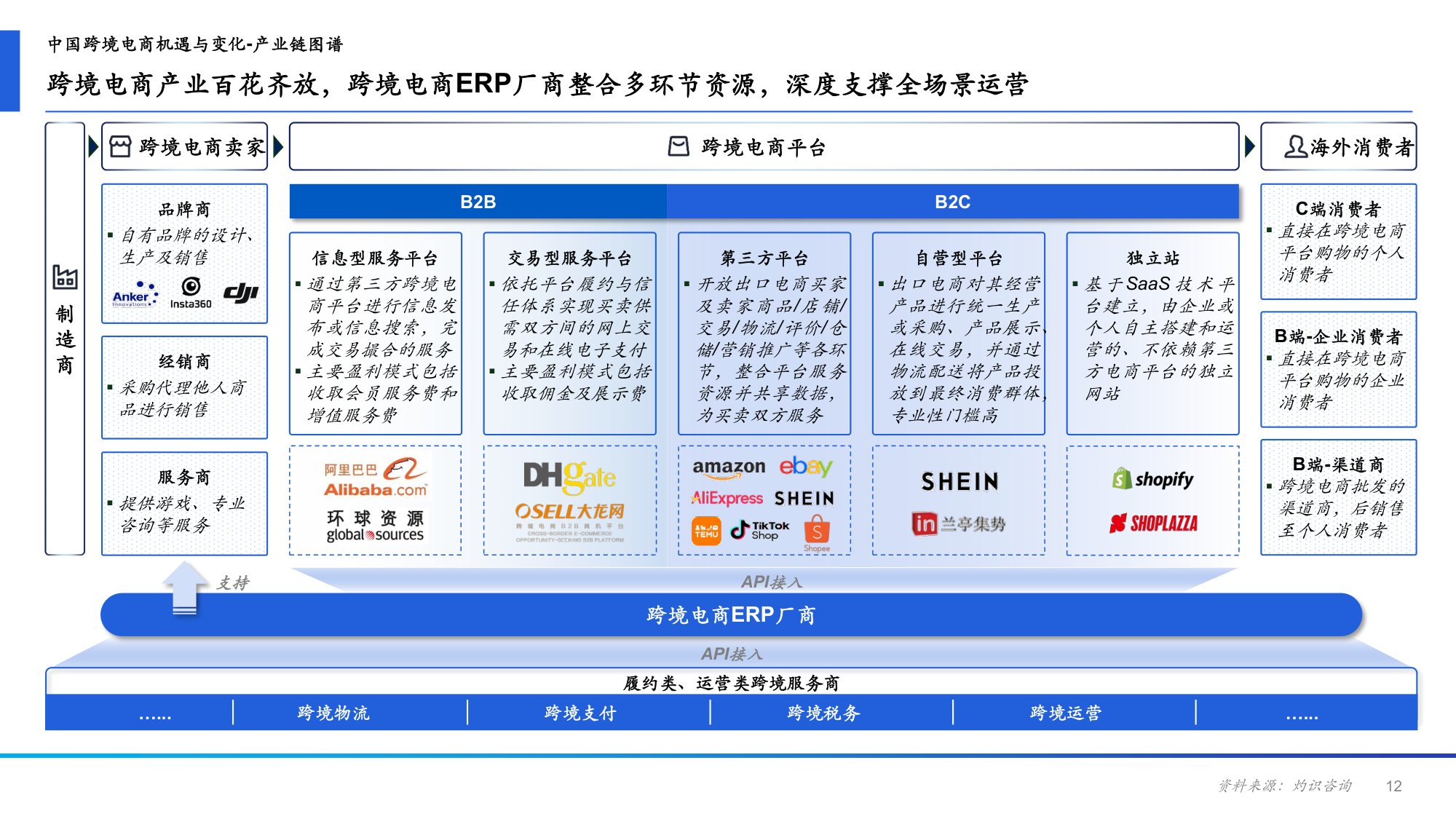Click the 支持 label
This screenshot has width=1456, height=819.
233,582
